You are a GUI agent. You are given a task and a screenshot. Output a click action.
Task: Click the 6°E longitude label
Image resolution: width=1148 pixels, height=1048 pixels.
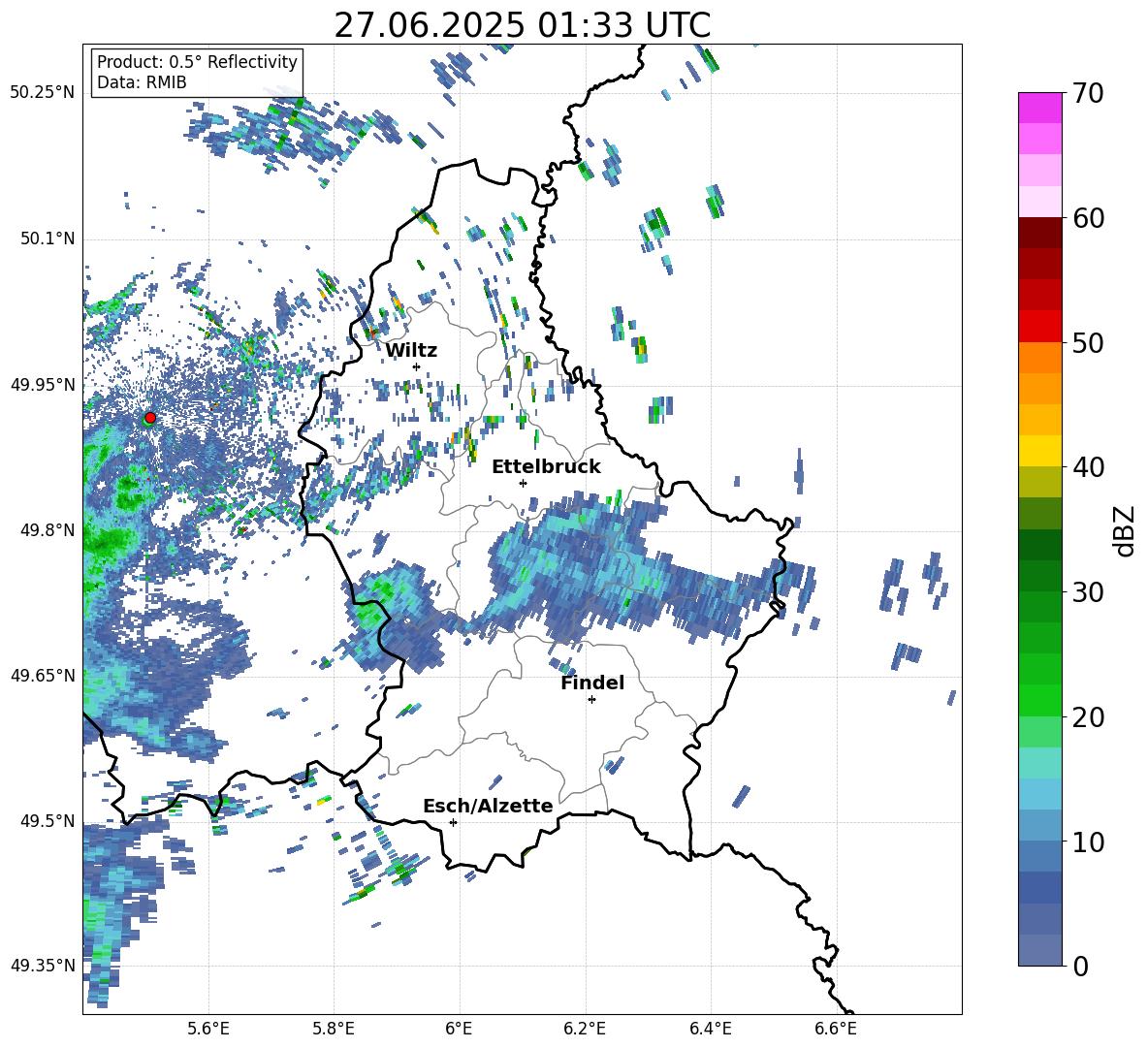(459, 1029)
